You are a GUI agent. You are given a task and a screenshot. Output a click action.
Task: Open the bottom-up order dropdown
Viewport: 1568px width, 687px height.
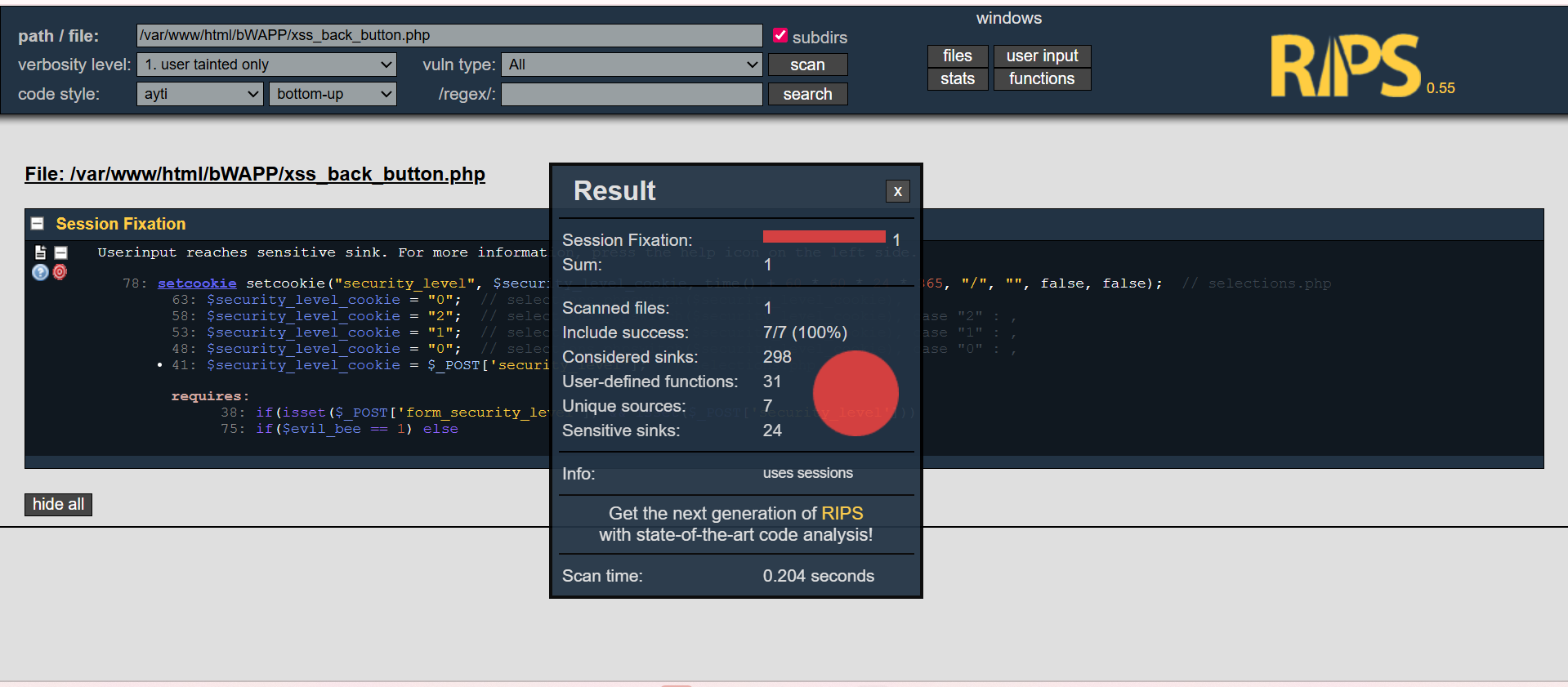[333, 94]
